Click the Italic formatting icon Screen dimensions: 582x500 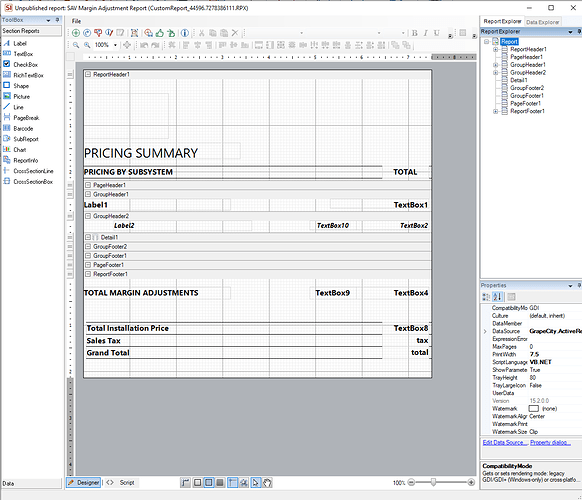tap(426, 33)
